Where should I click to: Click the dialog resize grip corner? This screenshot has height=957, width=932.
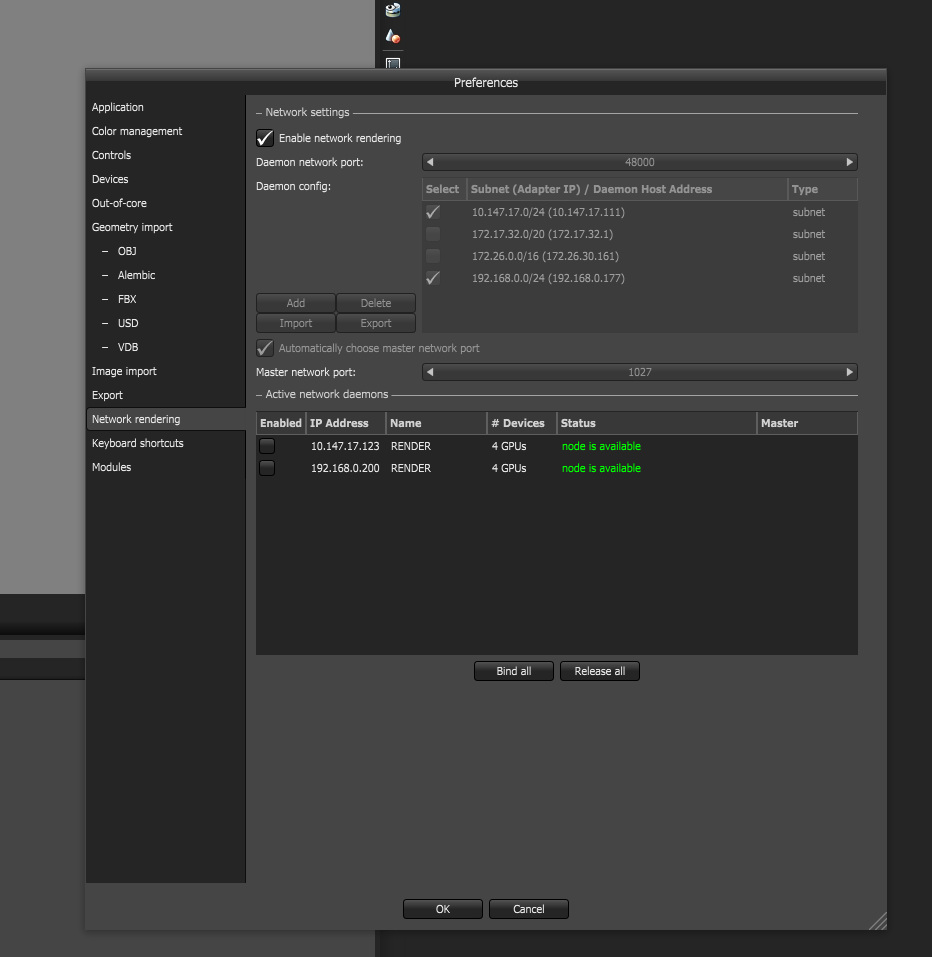click(x=878, y=921)
